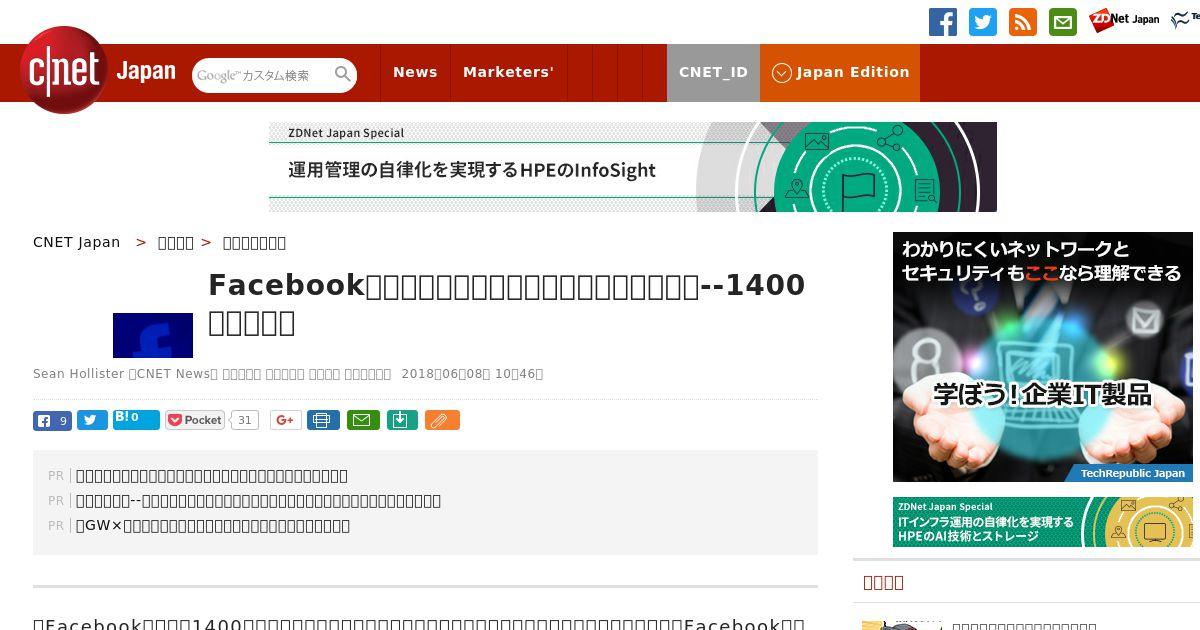Save article to Pocket
The width and height of the screenshot is (1200, 630).
click(196, 420)
